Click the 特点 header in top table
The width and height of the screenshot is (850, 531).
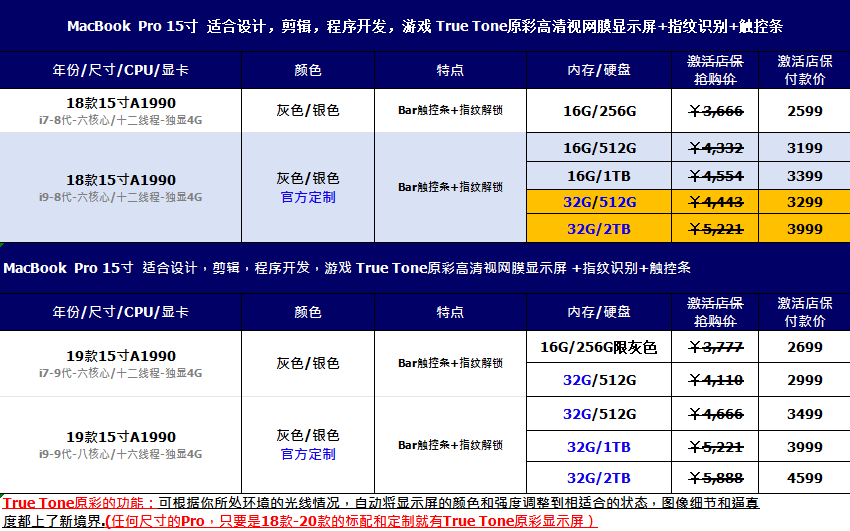click(450, 70)
